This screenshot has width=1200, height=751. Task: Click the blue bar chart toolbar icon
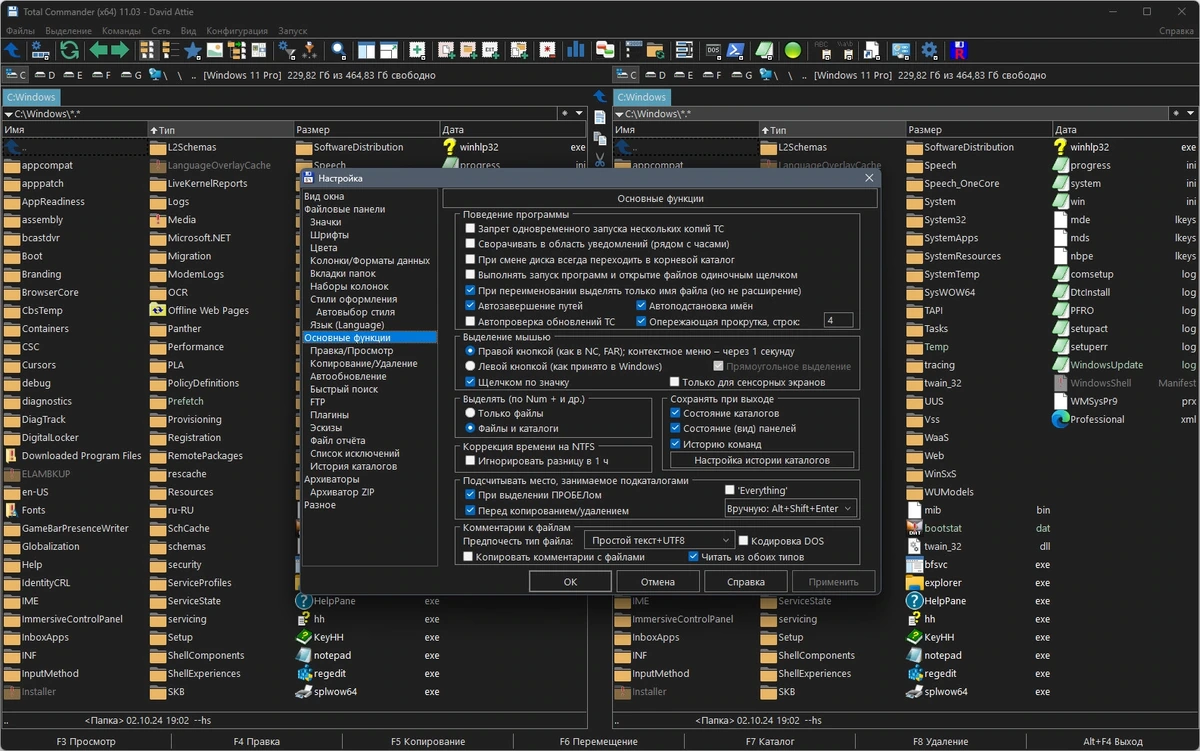pos(575,50)
